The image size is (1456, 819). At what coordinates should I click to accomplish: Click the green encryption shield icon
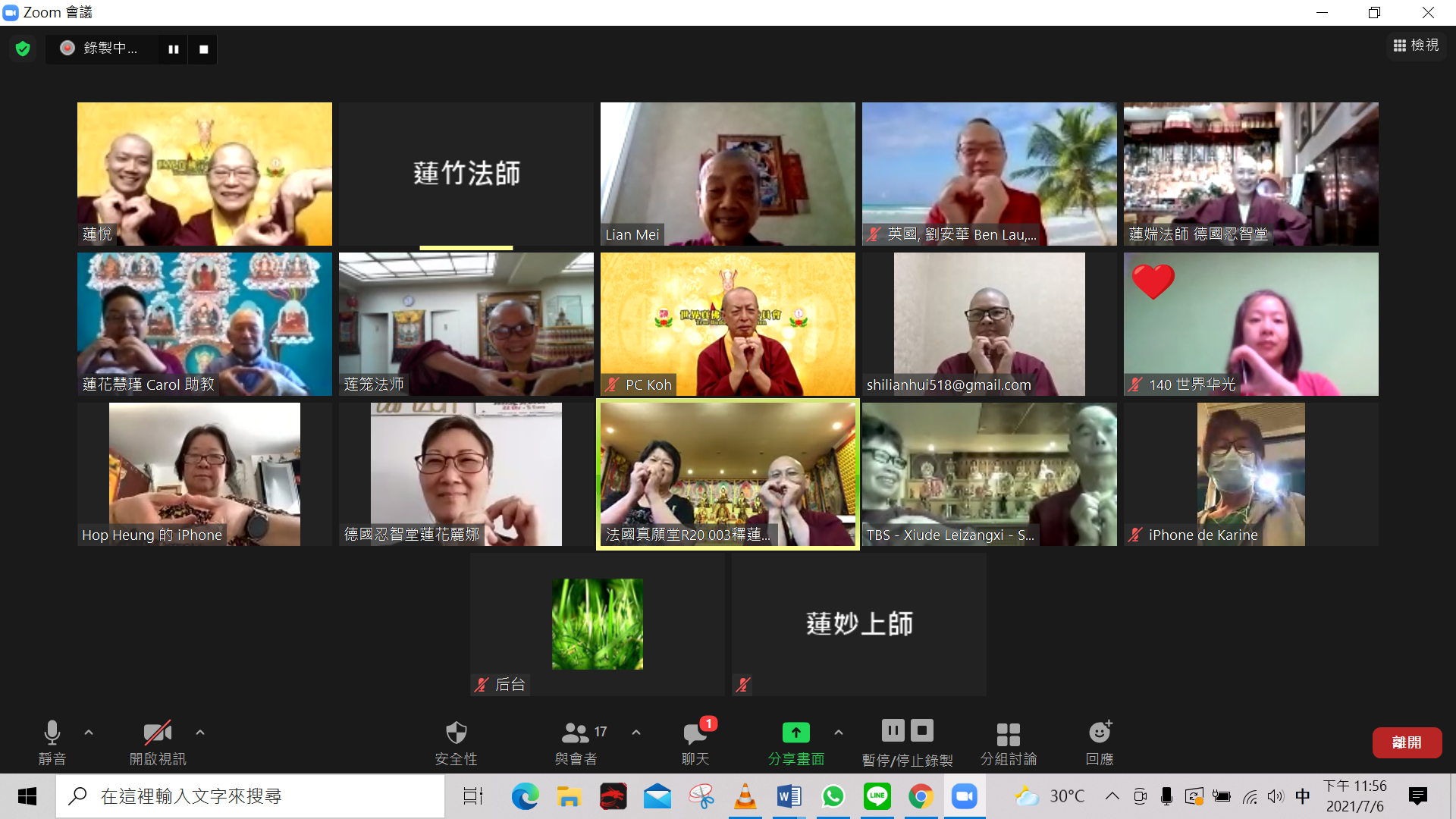tap(23, 49)
